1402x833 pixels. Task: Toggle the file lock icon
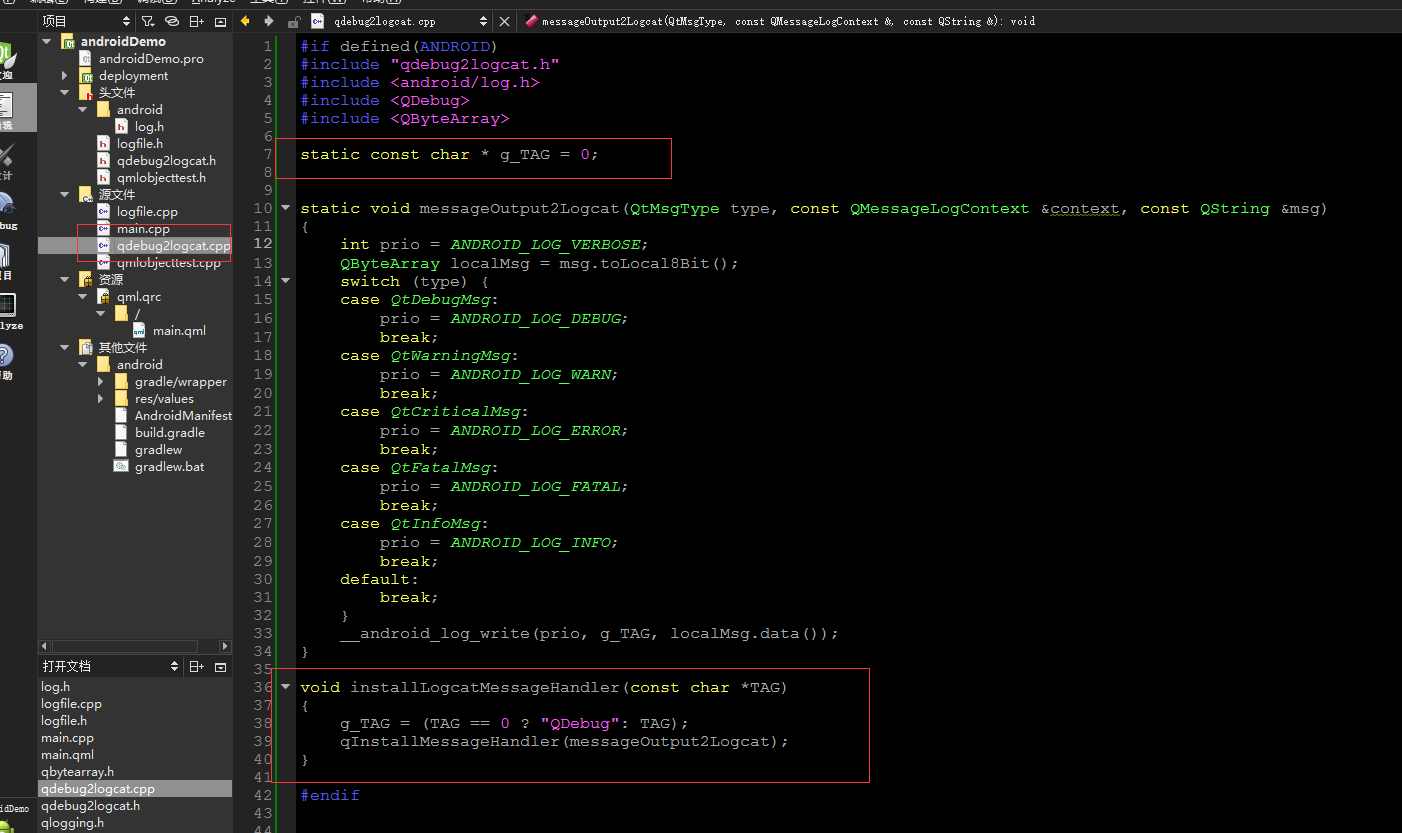pyautogui.click(x=294, y=21)
